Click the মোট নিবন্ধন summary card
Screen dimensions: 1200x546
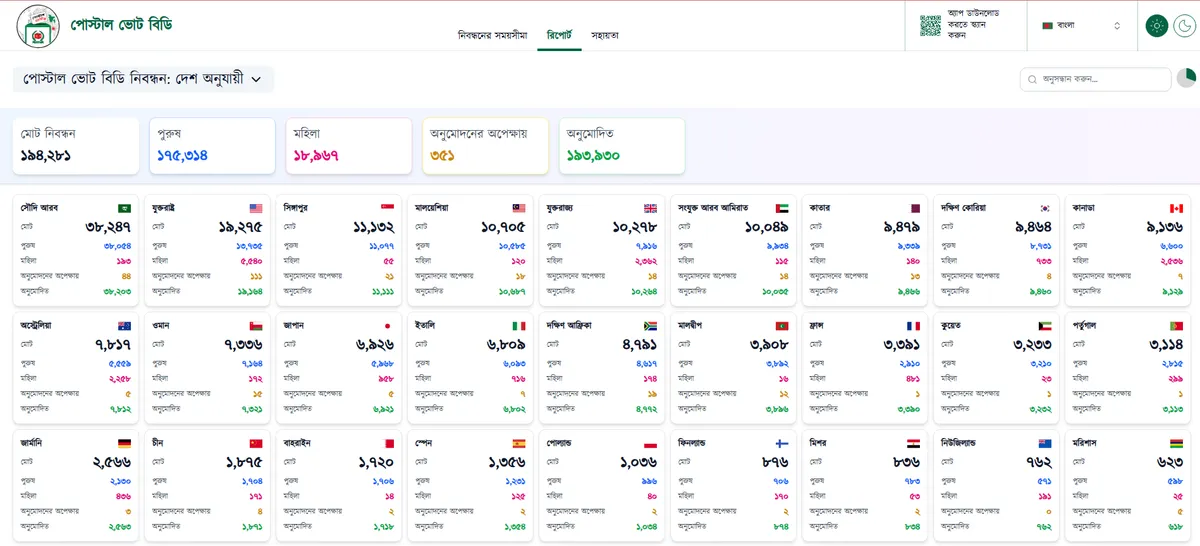click(76, 146)
